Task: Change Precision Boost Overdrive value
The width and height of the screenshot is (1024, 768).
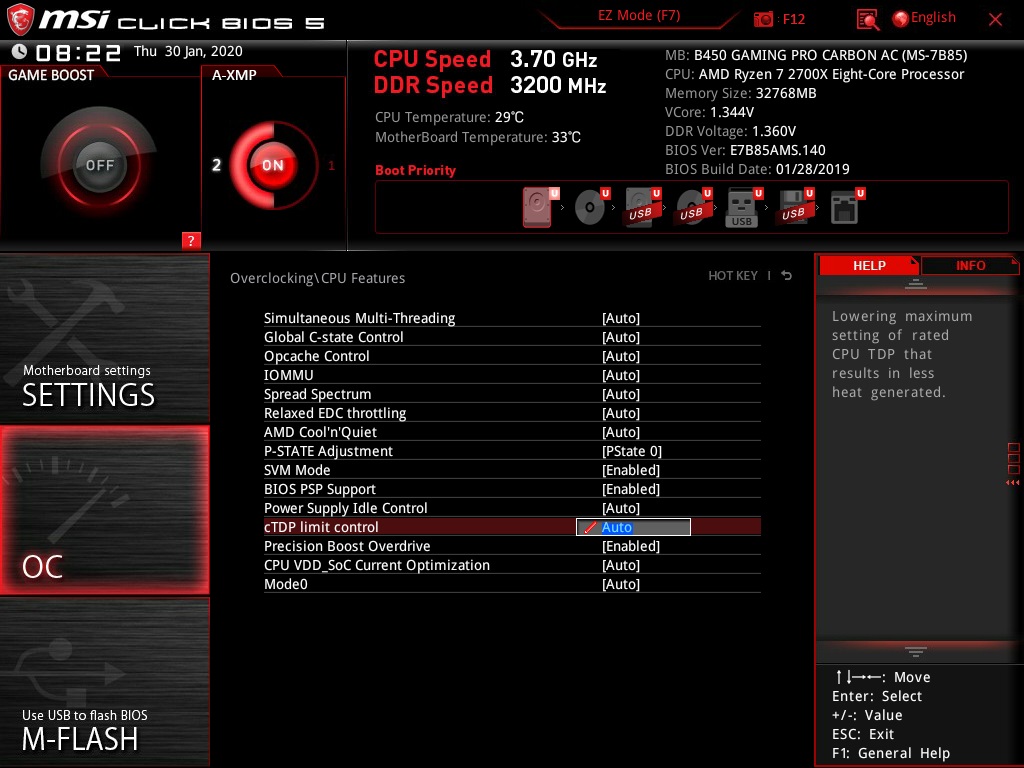Action: tap(630, 546)
